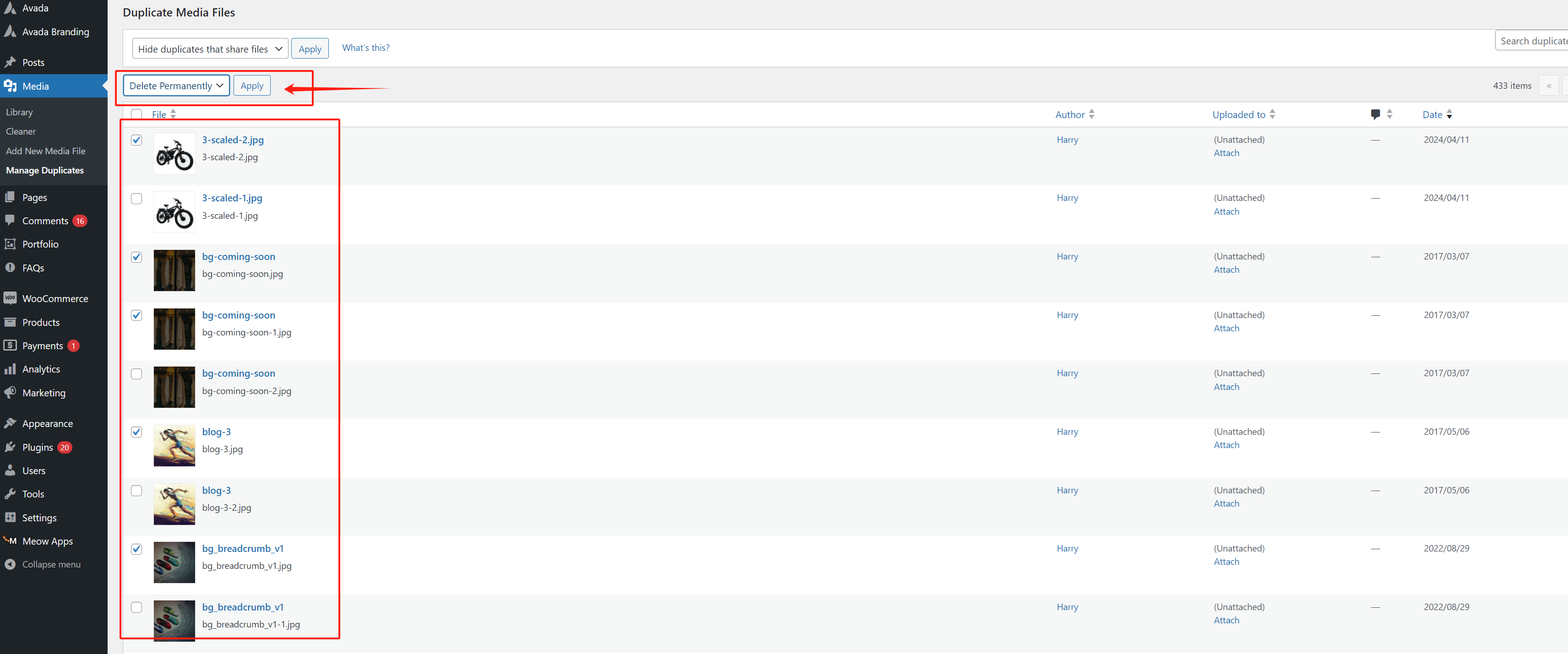Viewport: 1568px width, 654px height.
Task: Expand the Hide duplicates that share files dropdown
Action: [x=209, y=49]
